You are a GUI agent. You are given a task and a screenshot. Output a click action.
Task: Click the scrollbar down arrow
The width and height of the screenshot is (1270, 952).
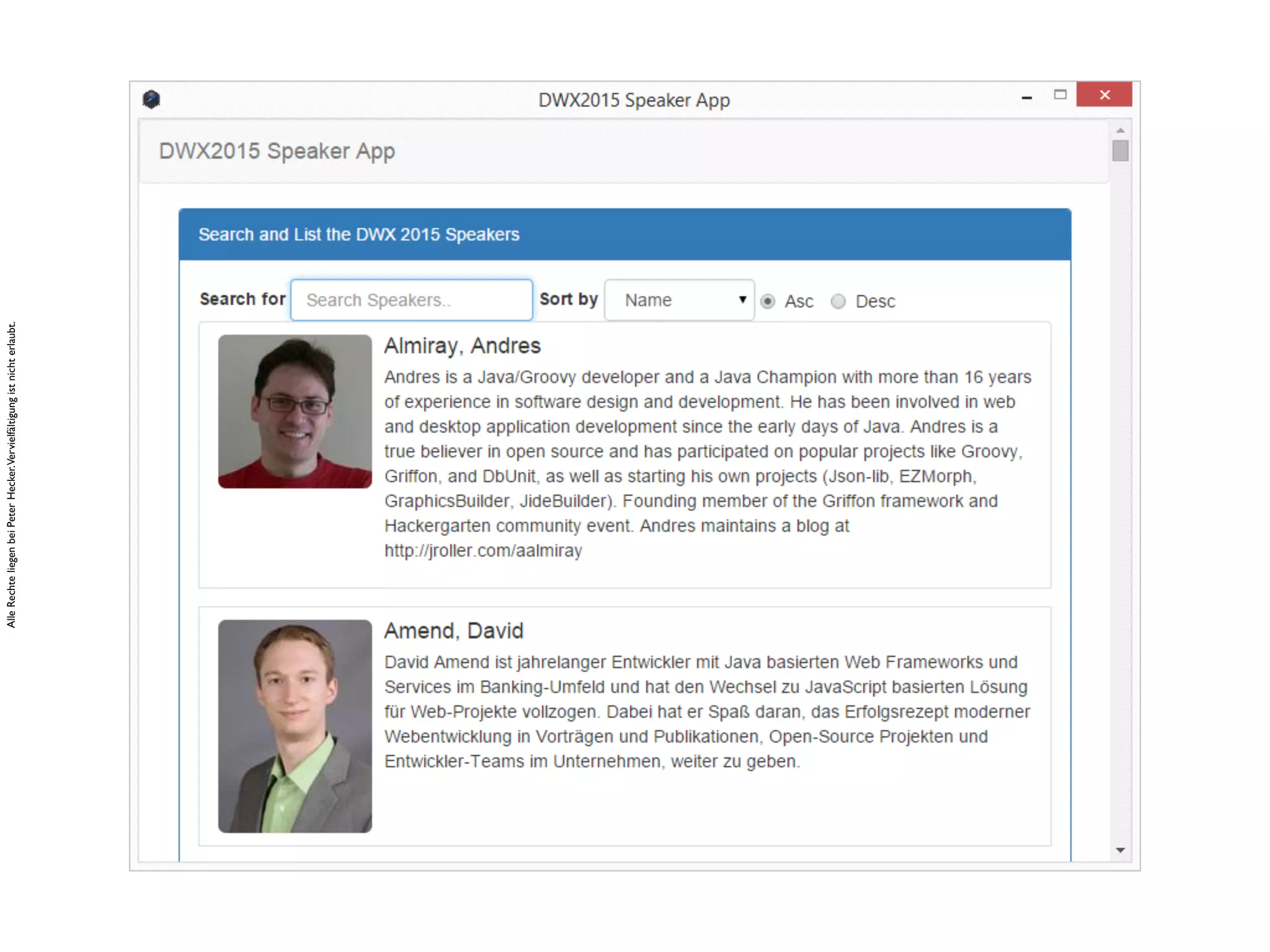1120,850
